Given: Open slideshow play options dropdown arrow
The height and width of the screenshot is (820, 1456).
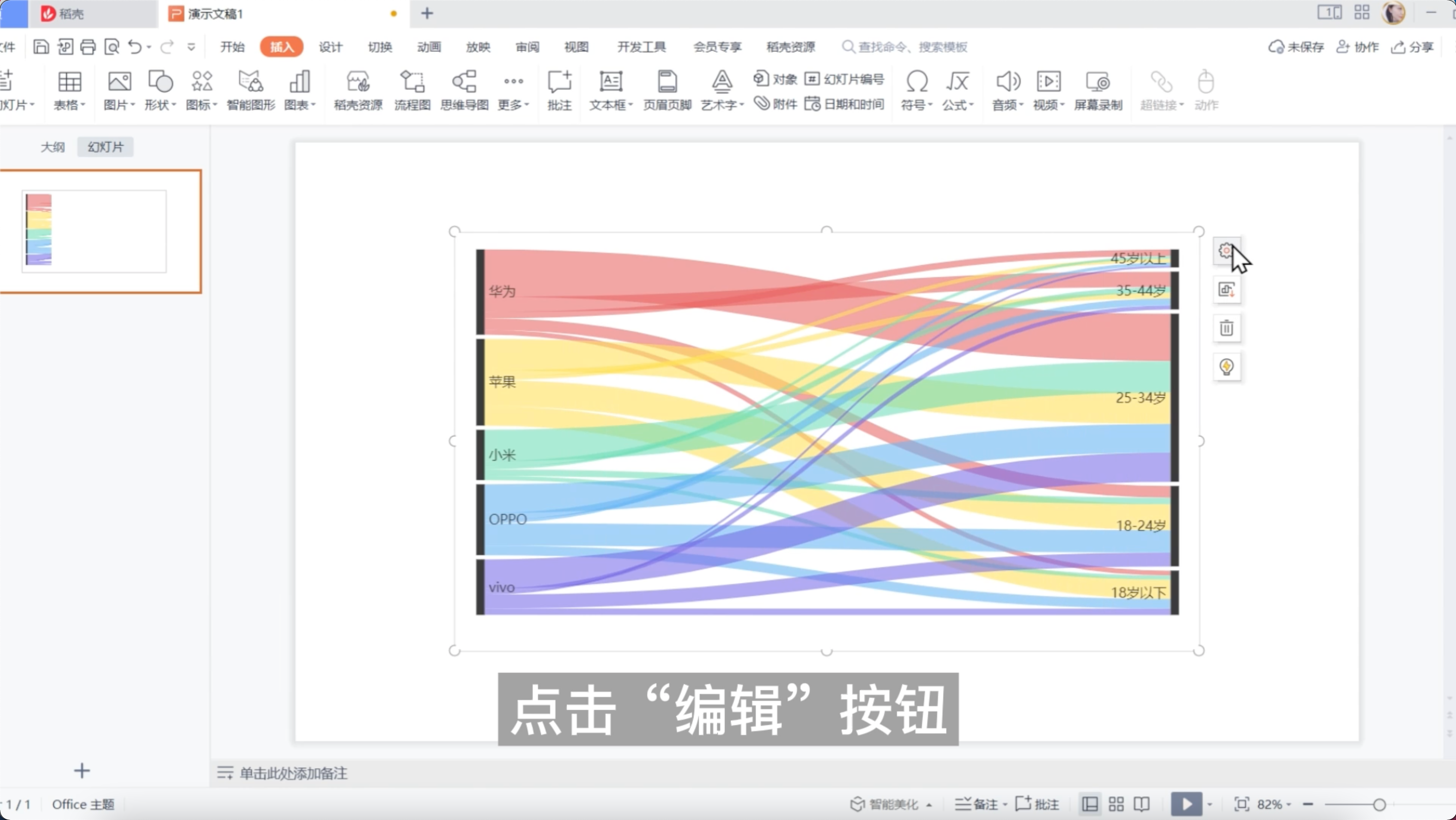Looking at the screenshot, I should click(x=1210, y=804).
